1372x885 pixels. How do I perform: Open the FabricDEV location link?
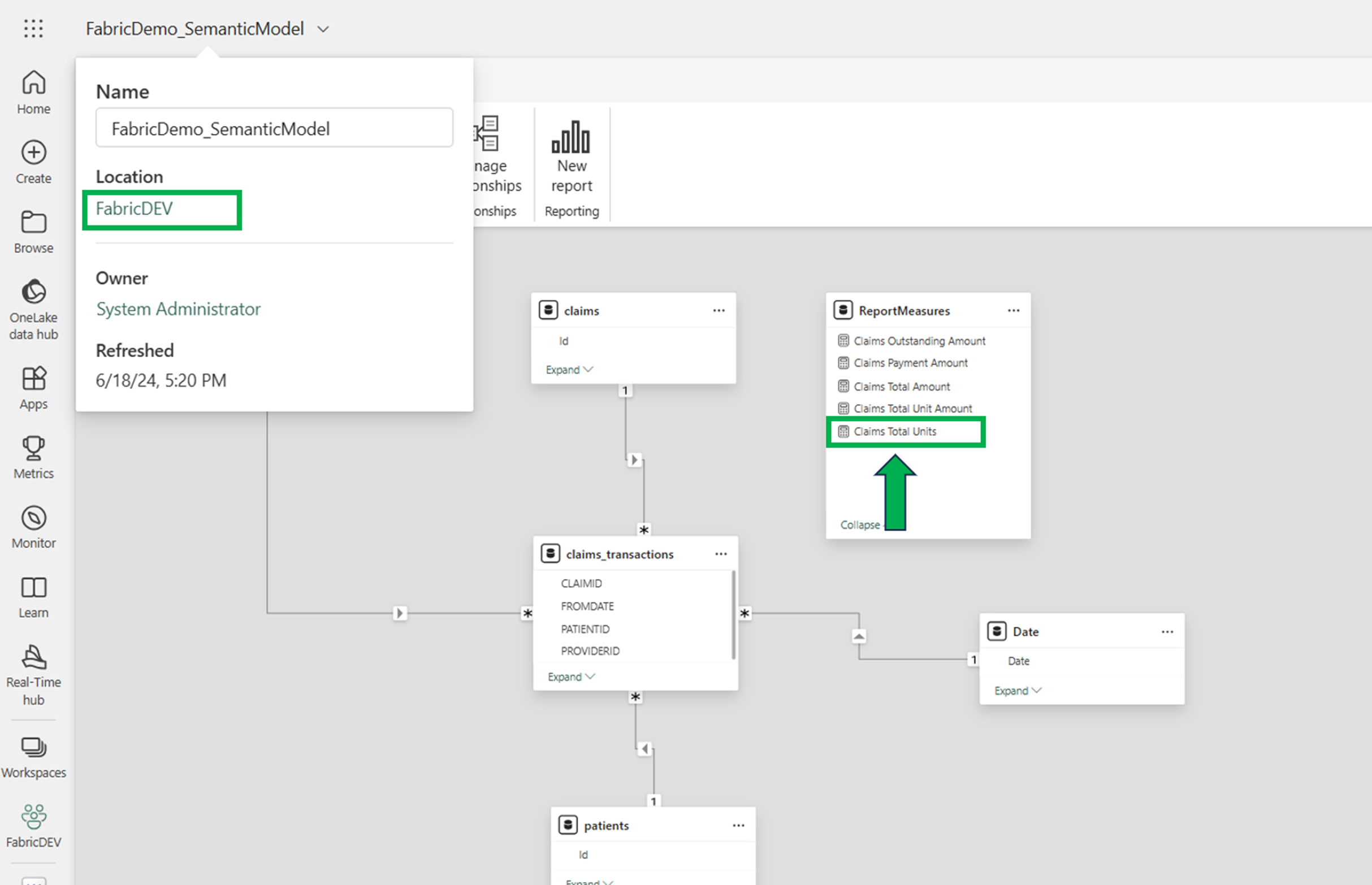coord(134,208)
